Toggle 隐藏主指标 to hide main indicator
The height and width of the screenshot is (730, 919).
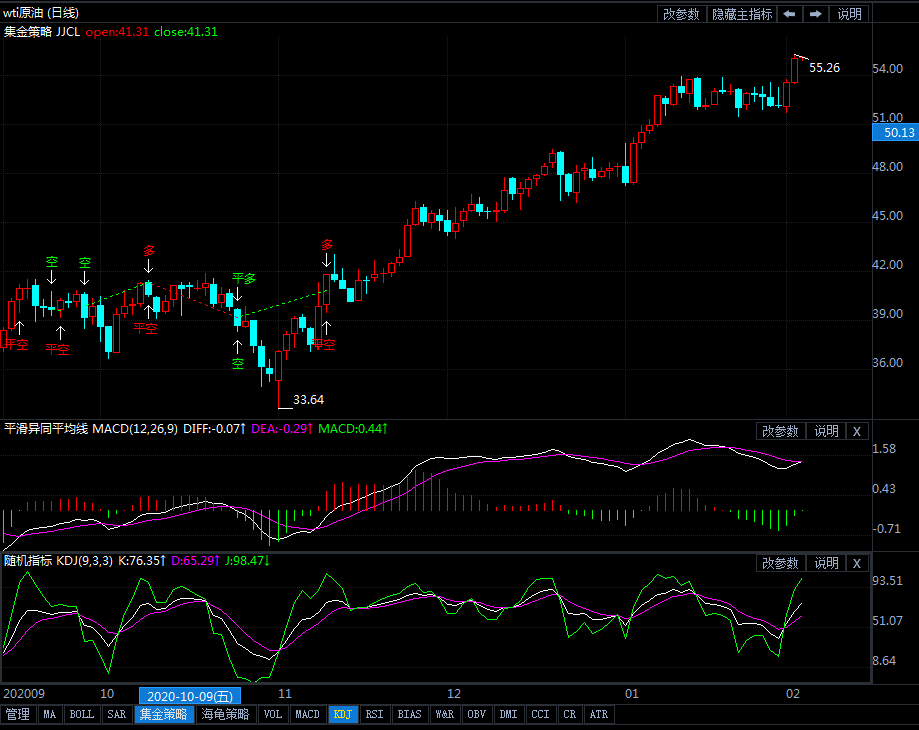click(742, 14)
